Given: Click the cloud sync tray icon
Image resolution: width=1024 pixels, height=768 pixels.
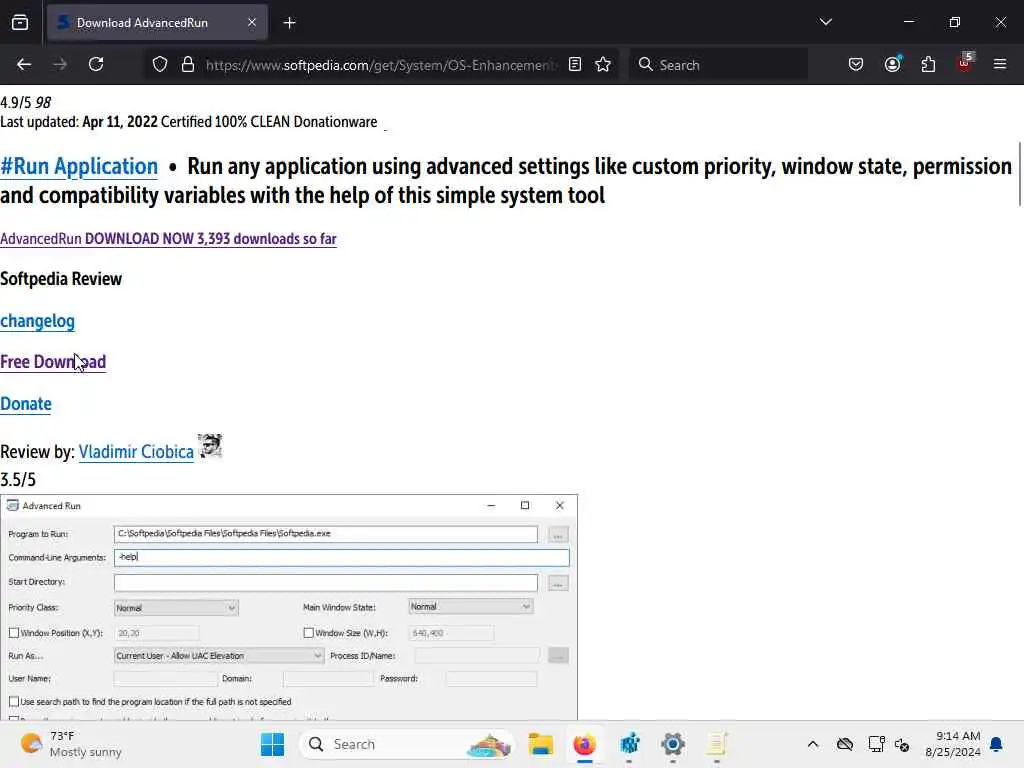Looking at the screenshot, I should coord(845,744).
